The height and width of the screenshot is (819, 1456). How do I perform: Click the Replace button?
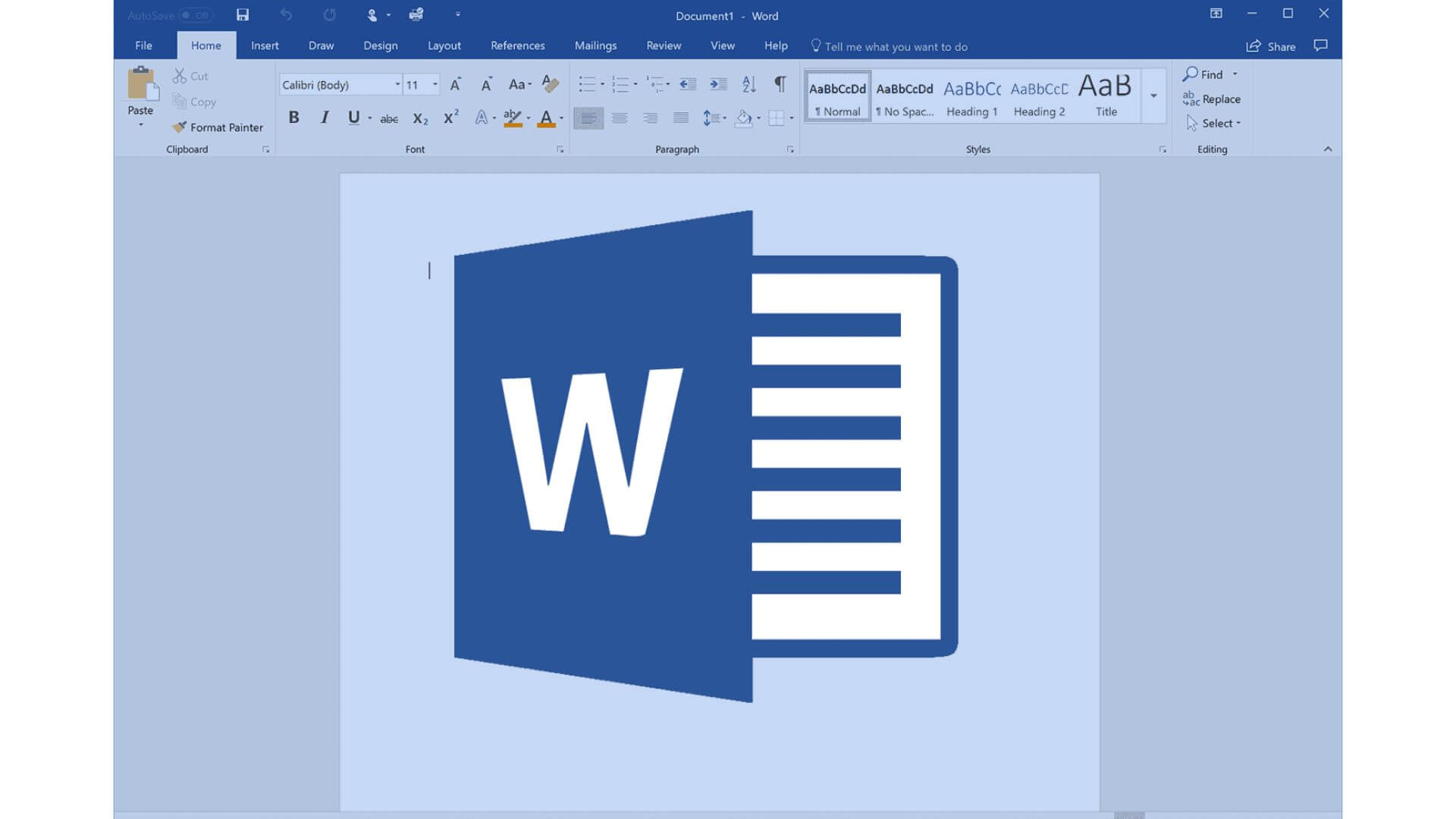tap(1211, 99)
